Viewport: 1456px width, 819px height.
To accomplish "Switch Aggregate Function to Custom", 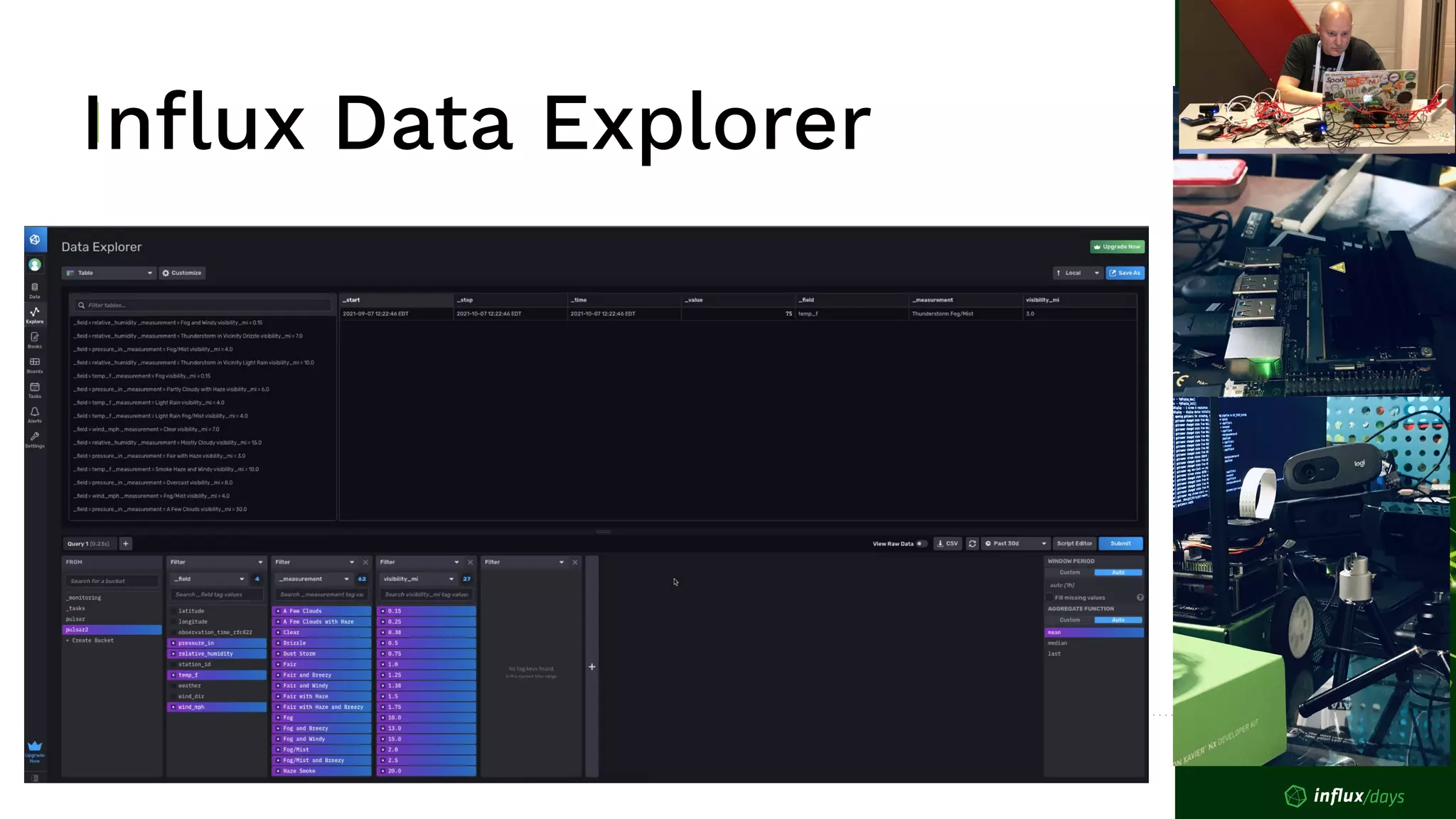I will tap(1070, 620).
